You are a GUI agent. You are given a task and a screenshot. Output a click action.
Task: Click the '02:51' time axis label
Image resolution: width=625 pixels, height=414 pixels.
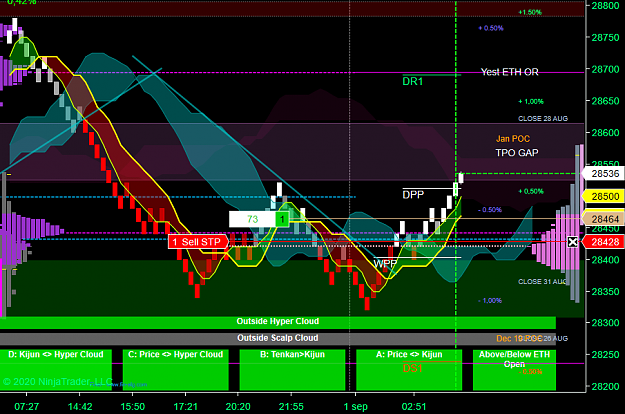414,407
